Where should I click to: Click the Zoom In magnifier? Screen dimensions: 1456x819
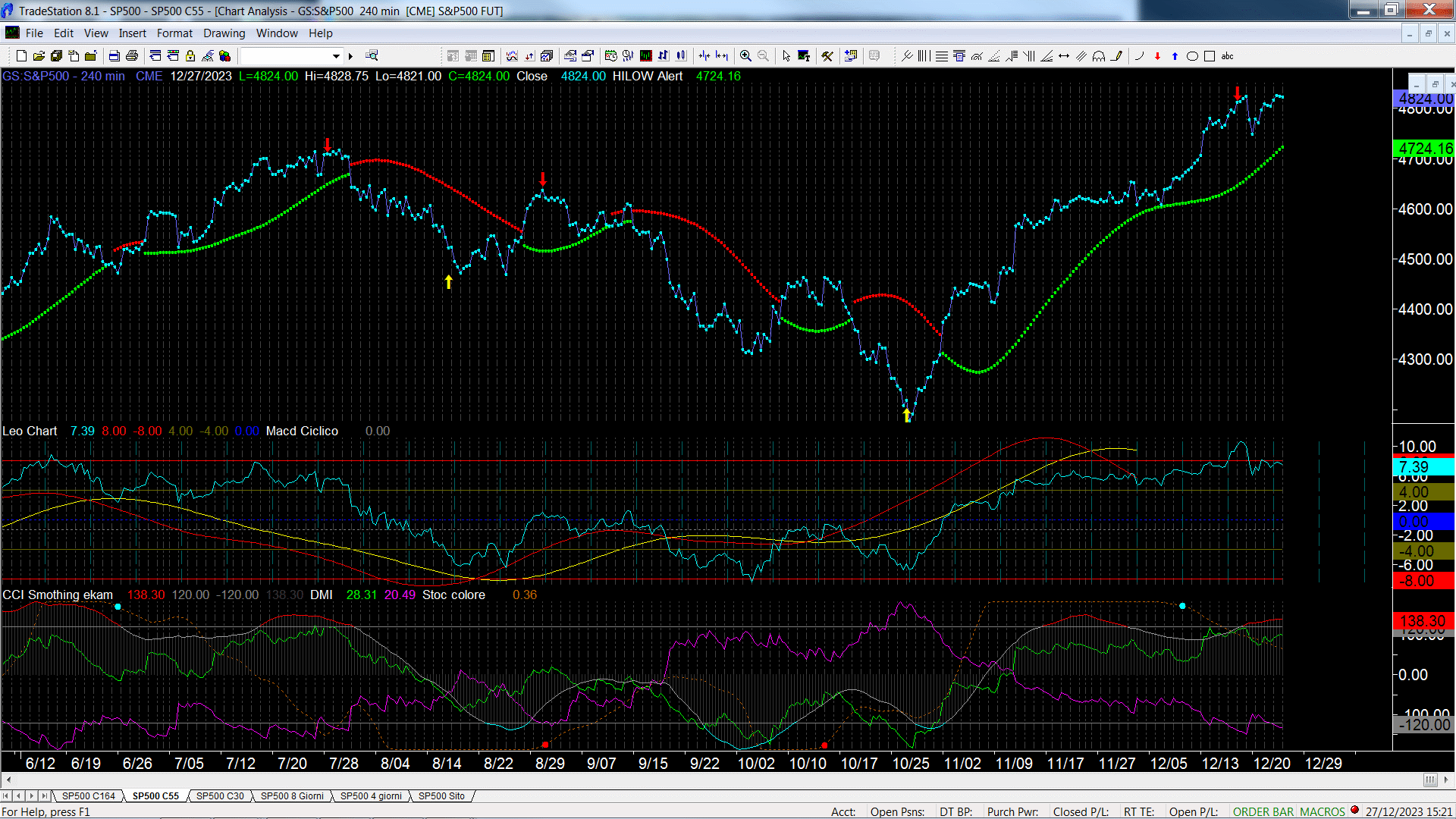[745, 56]
